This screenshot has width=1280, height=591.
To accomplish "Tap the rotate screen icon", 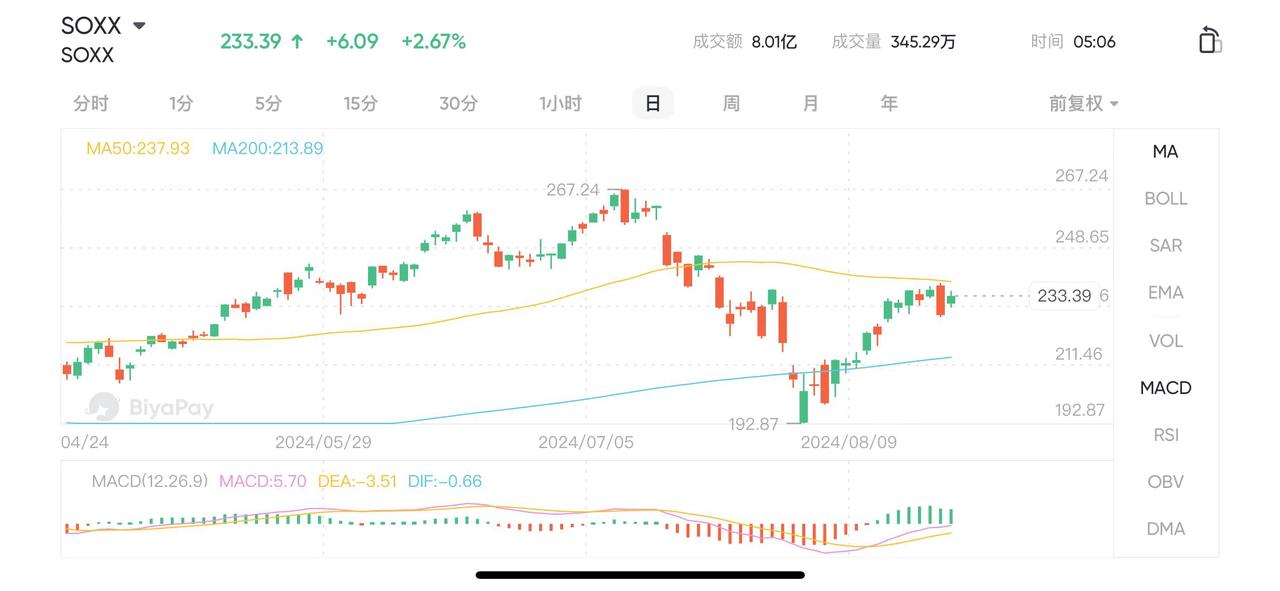I will tap(1209, 40).
